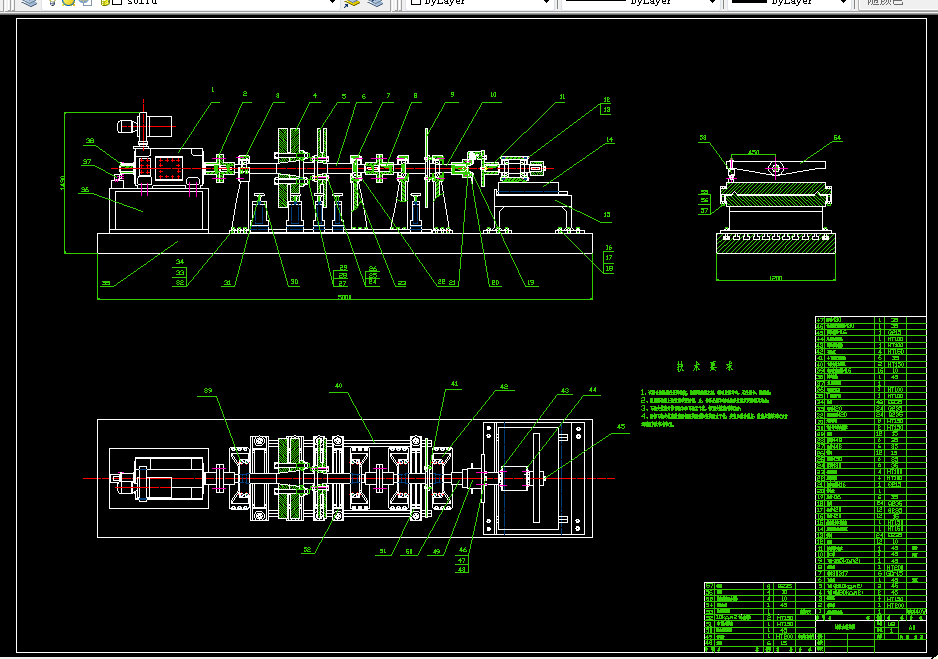Expand the ByLayer linetype dropdown arrow
This screenshot has width=938, height=659.
click(712, 2)
